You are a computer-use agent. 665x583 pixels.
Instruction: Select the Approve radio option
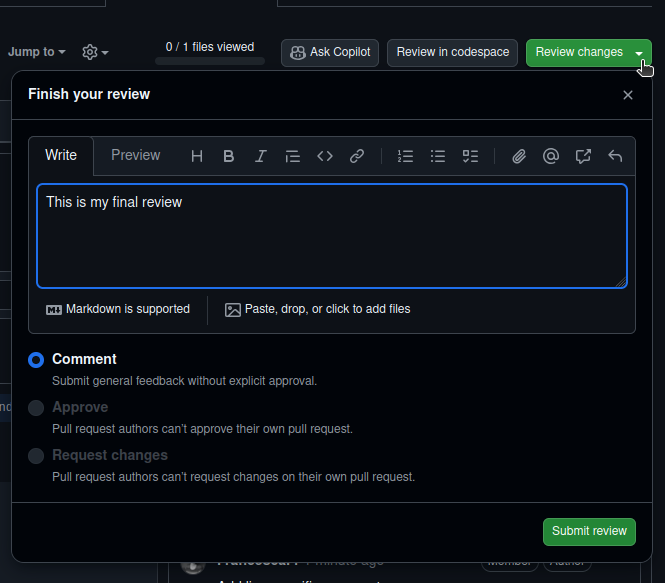point(36,408)
